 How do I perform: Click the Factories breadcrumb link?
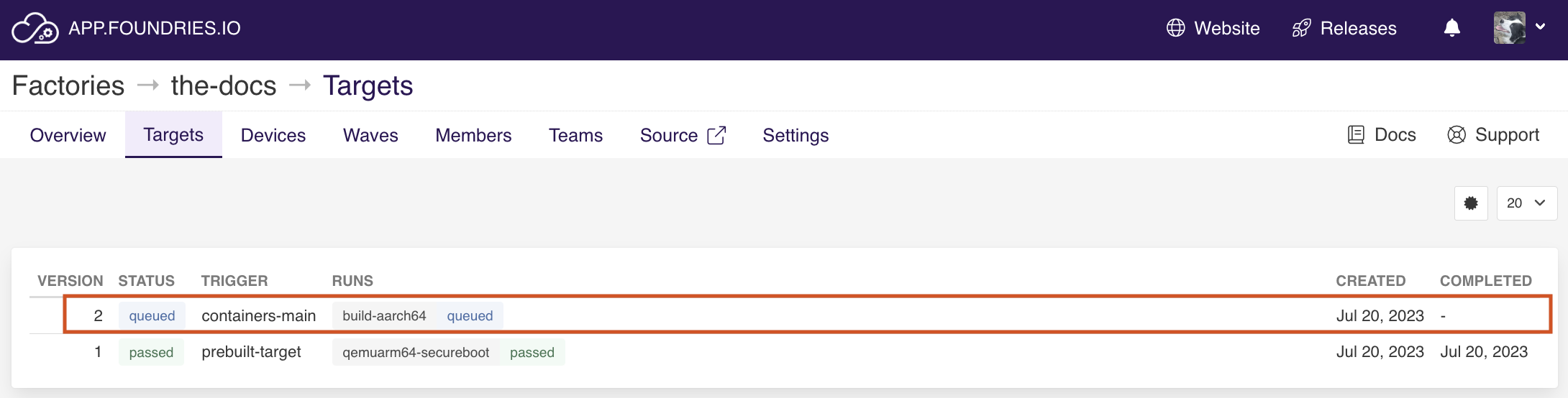68,85
